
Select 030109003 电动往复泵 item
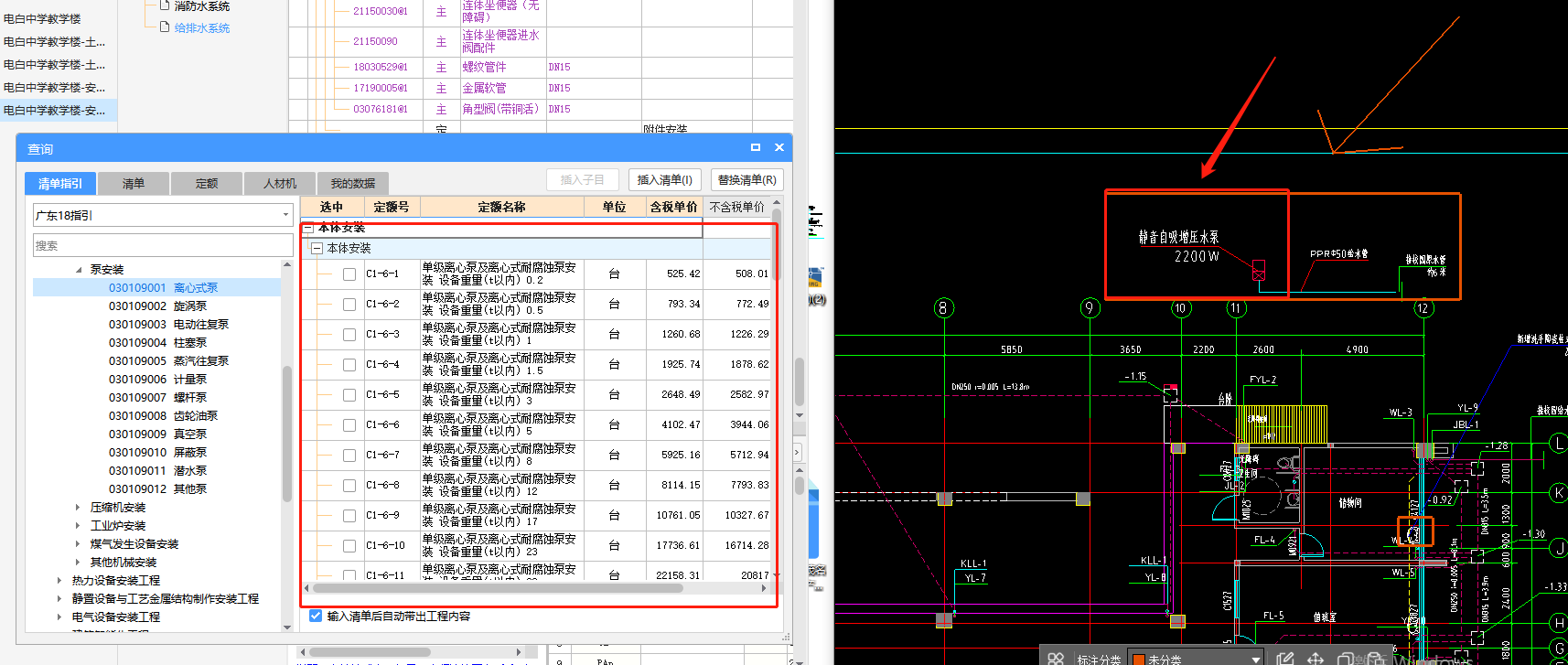(168, 325)
